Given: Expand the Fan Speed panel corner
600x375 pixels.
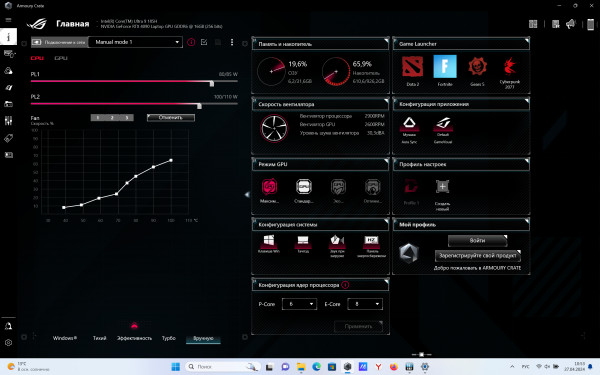Looking at the screenshot, I should tap(386, 100).
